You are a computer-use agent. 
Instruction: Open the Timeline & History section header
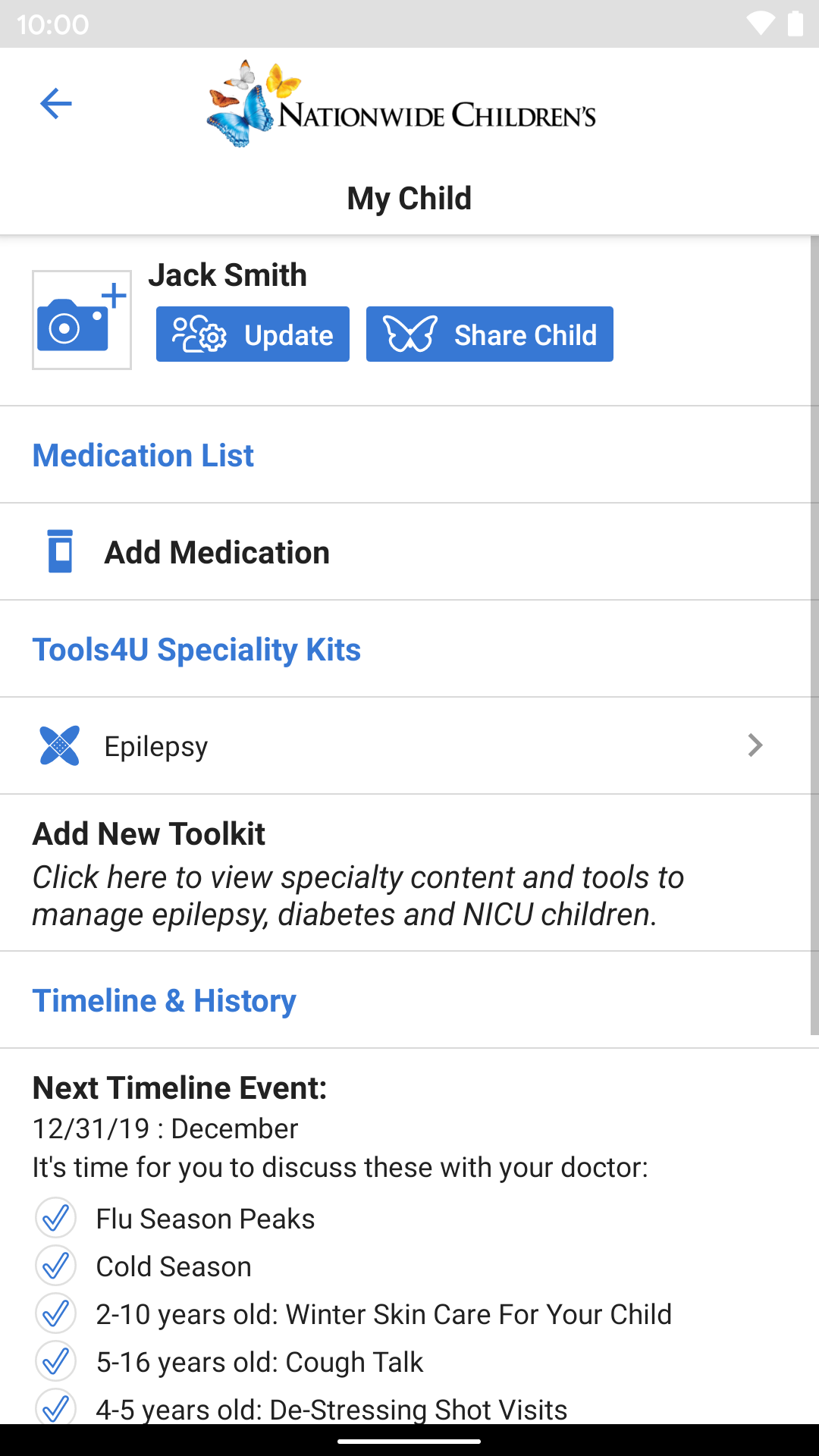click(x=164, y=1000)
